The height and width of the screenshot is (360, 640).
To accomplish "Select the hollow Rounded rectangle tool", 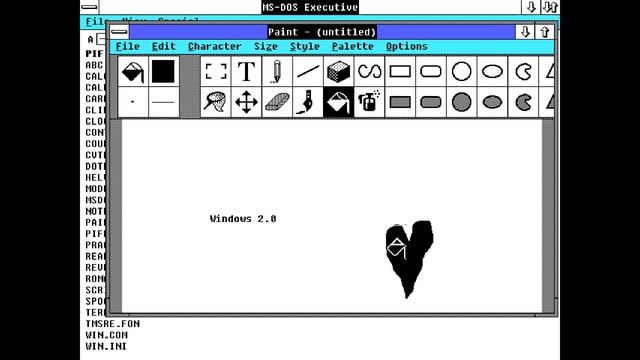I will pos(431,71).
